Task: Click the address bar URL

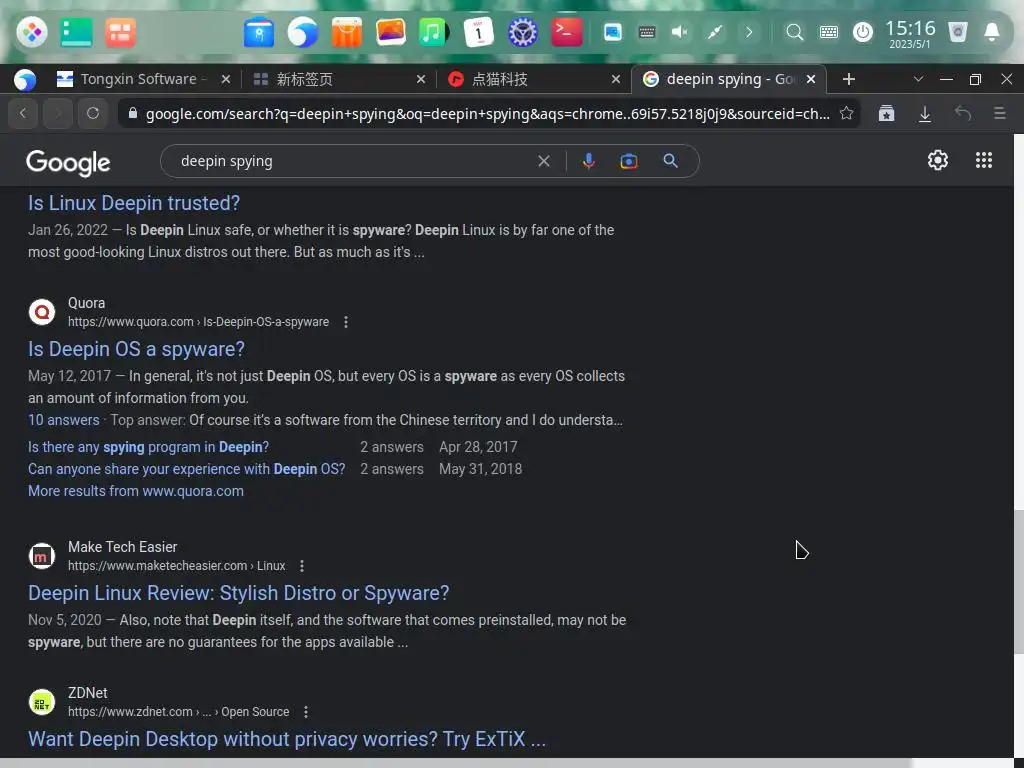Action: coord(487,114)
